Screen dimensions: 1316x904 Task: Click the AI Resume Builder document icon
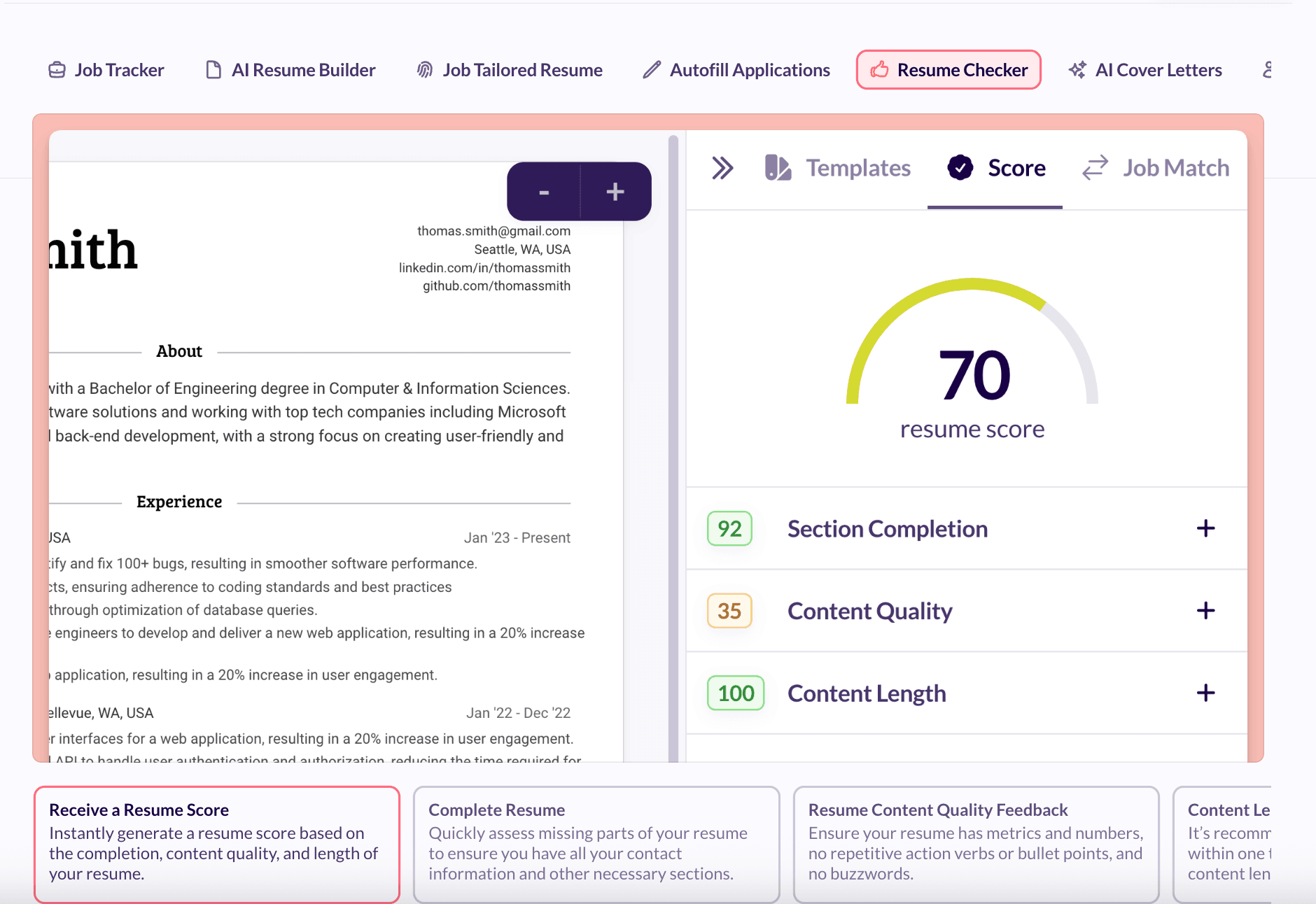213,70
